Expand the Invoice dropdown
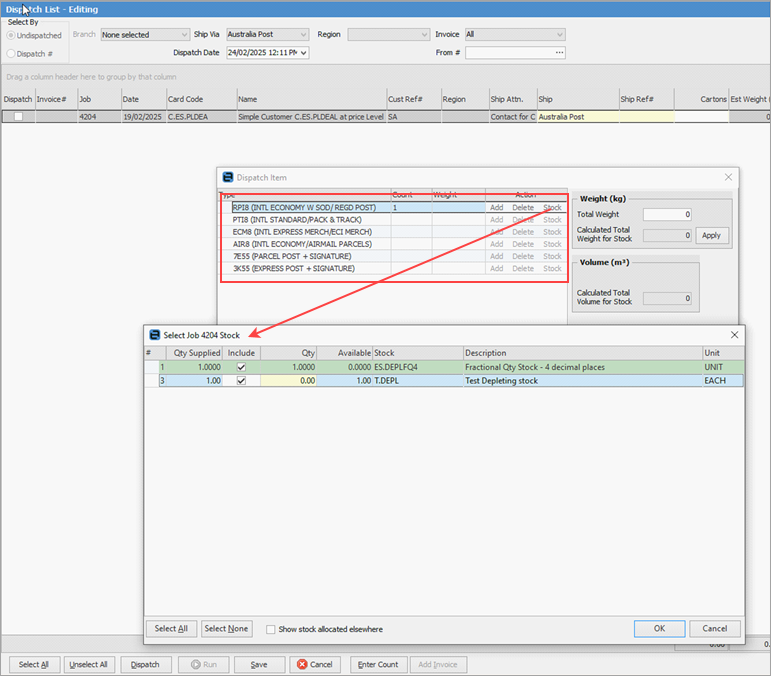The width and height of the screenshot is (771, 676). 559,34
